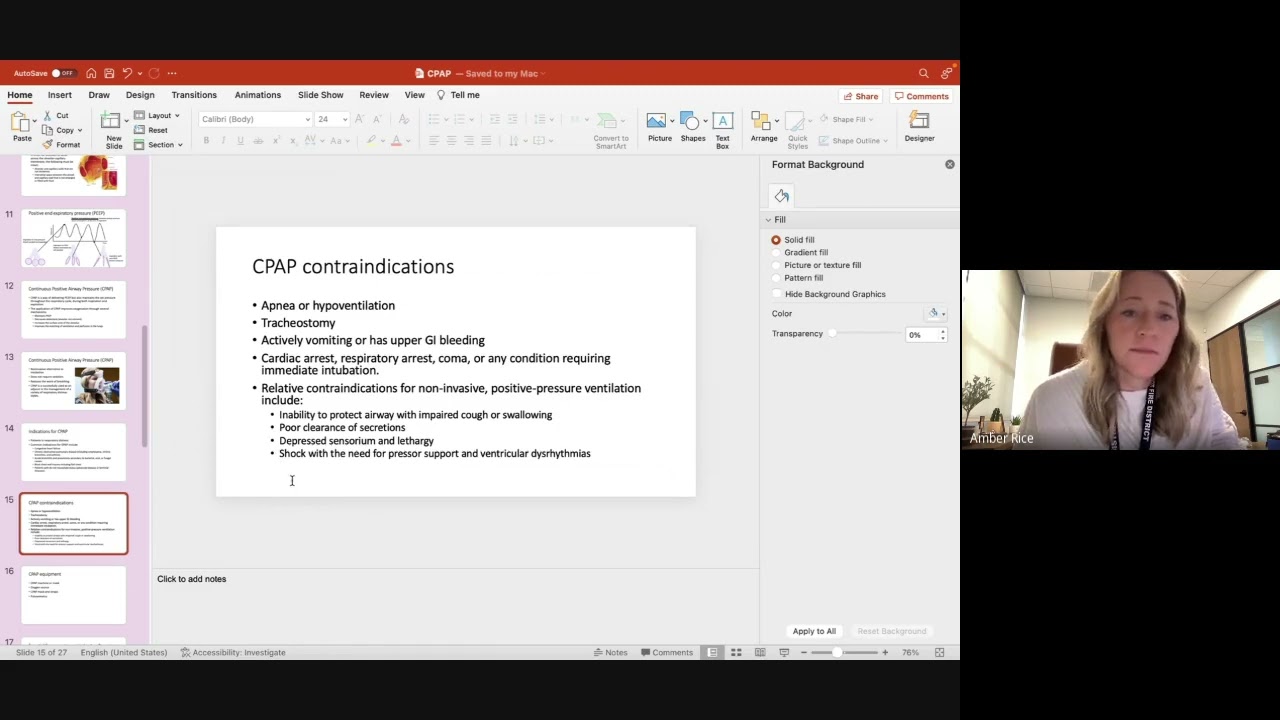Fit slide to window icon
Viewport: 1280px width, 720px height.
point(939,652)
